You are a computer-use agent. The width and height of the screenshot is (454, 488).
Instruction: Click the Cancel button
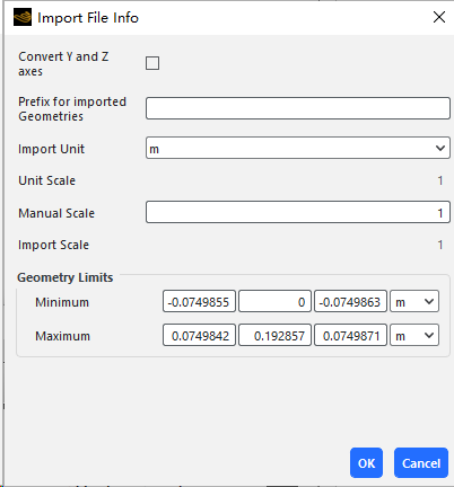[421, 463]
